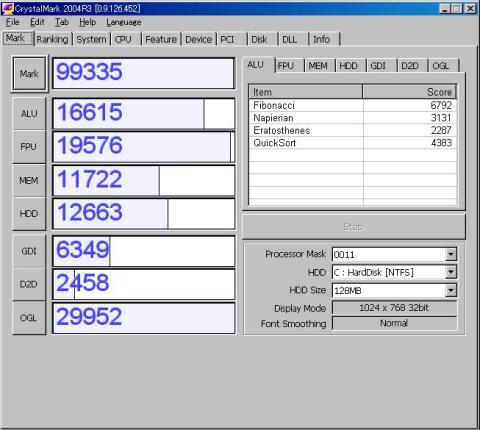
Task: Switch to the Ranking tab
Action: (53, 39)
